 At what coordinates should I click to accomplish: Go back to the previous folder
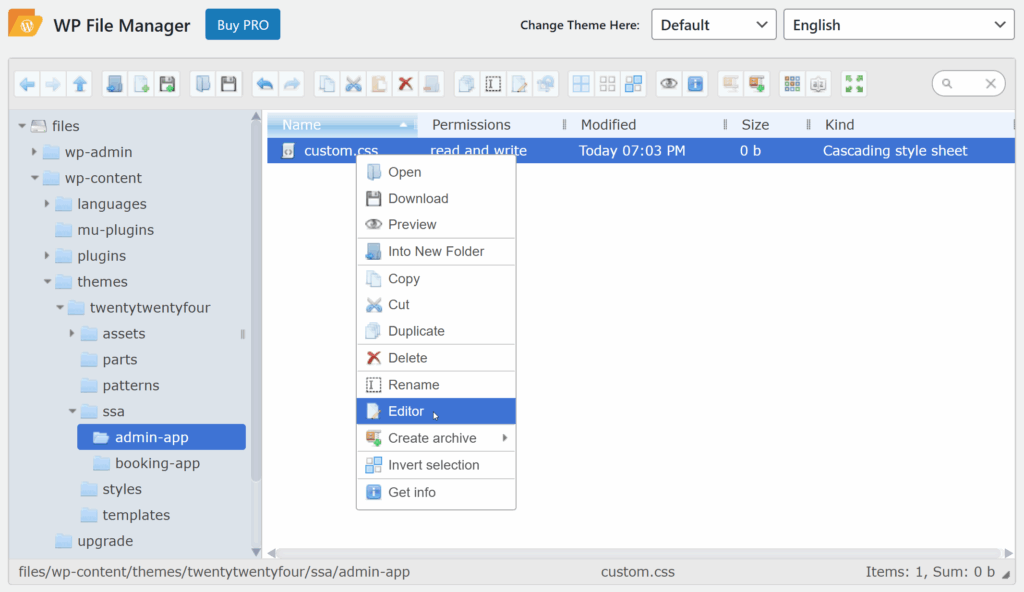pyautogui.click(x=27, y=83)
